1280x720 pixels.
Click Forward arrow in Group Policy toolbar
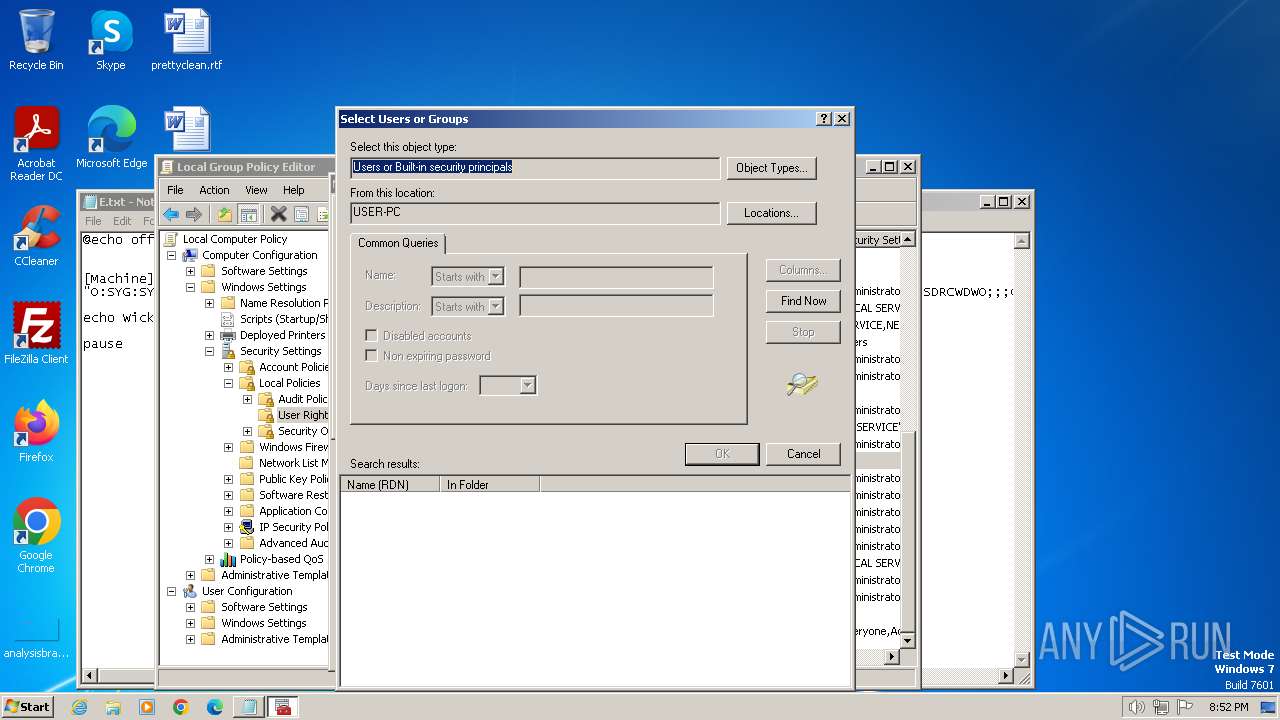click(194, 214)
